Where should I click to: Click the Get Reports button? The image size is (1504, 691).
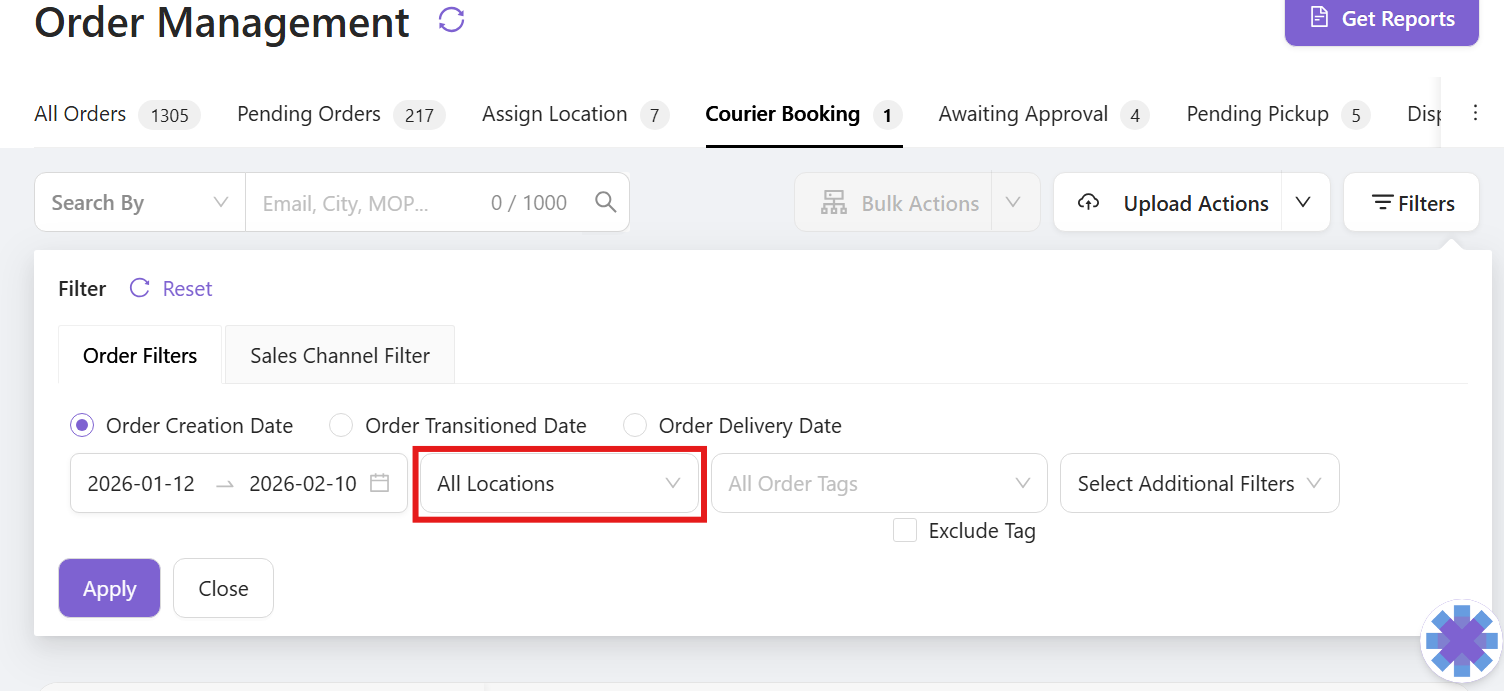click(x=1381, y=19)
